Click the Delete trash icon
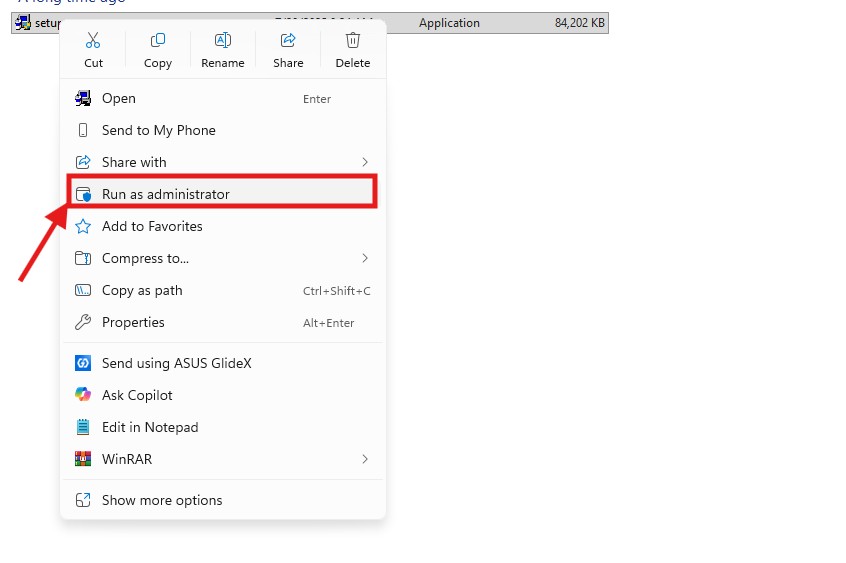 click(x=352, y=40)
